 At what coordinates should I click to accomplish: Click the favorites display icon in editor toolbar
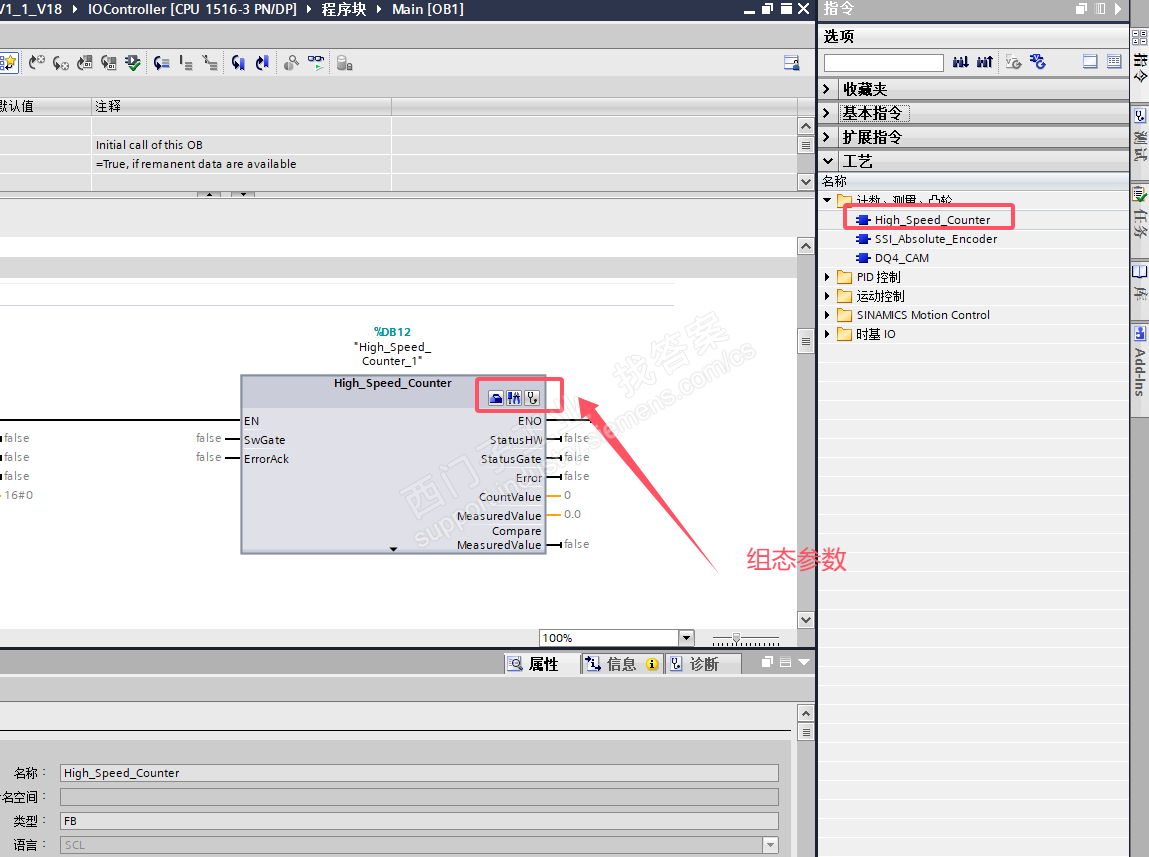pos(7,63)
